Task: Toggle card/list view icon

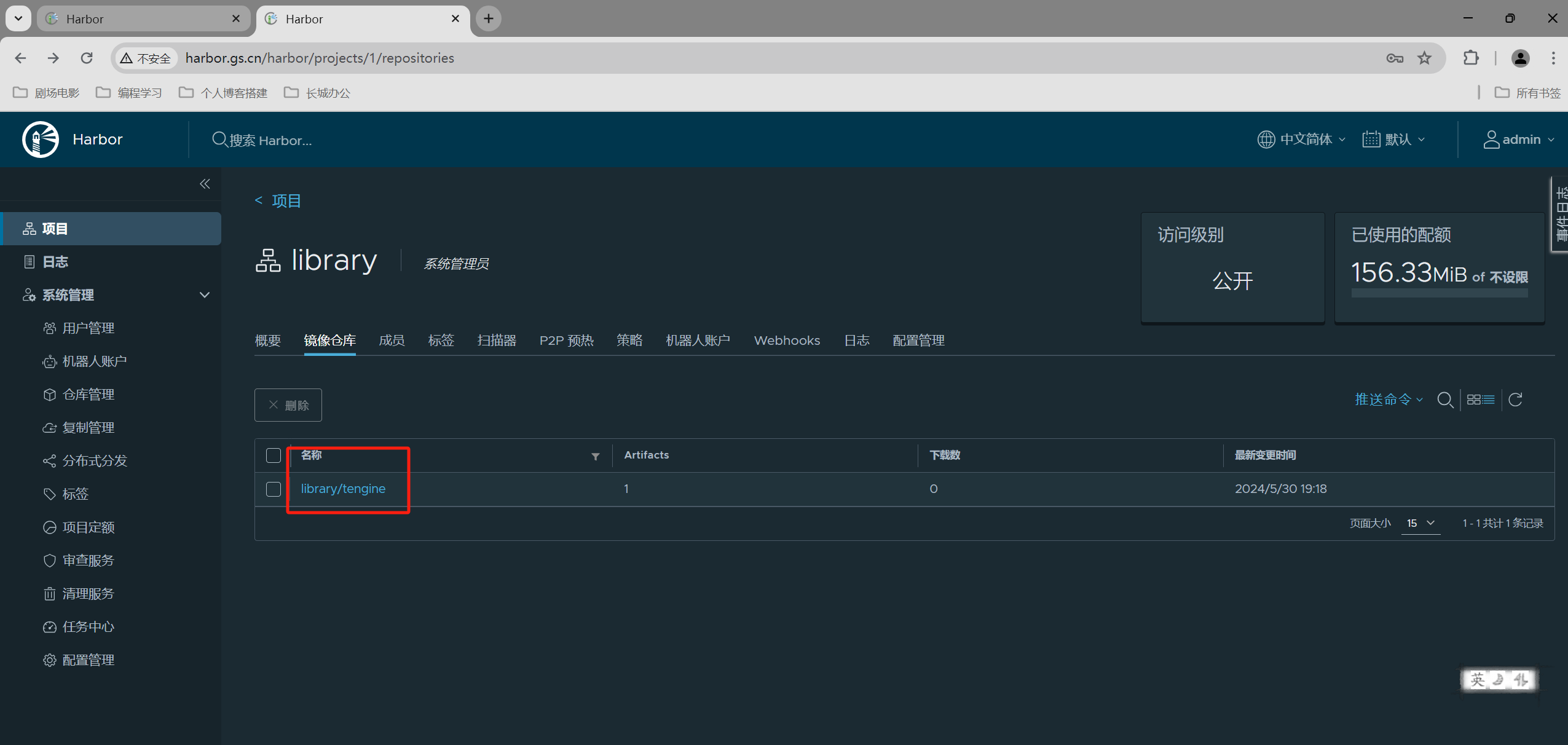Action: pyautogui.click(x=1481, y=400)
